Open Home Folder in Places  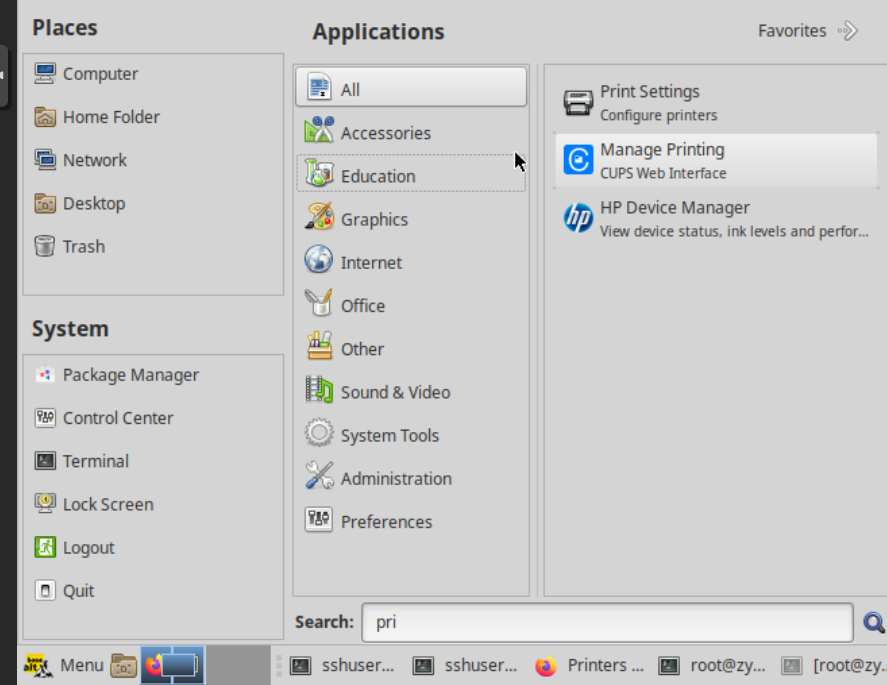click(110, 117)
